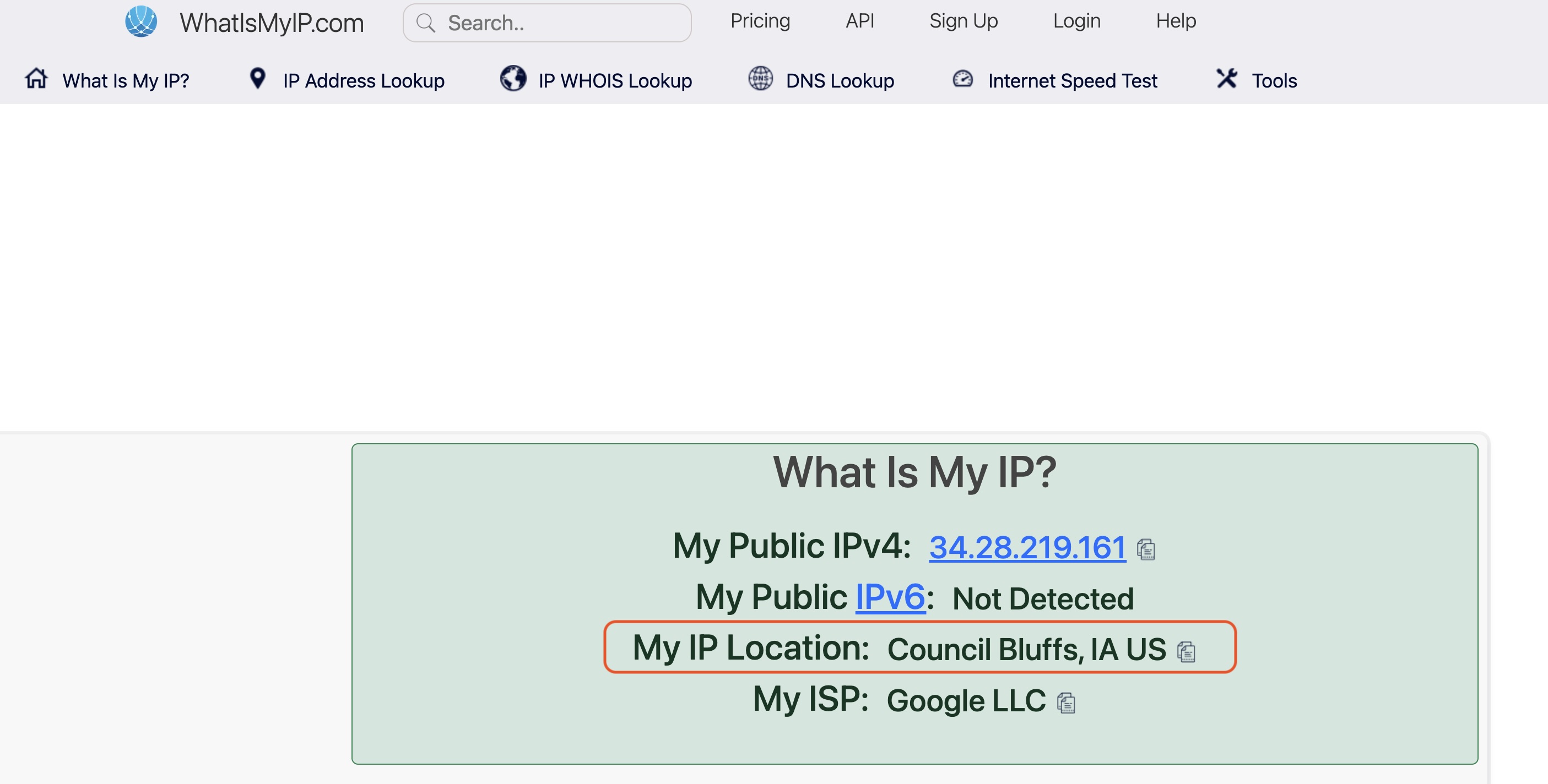Copy the IP location using its copy icon

pyautogui.click(x=1186, y=651)
